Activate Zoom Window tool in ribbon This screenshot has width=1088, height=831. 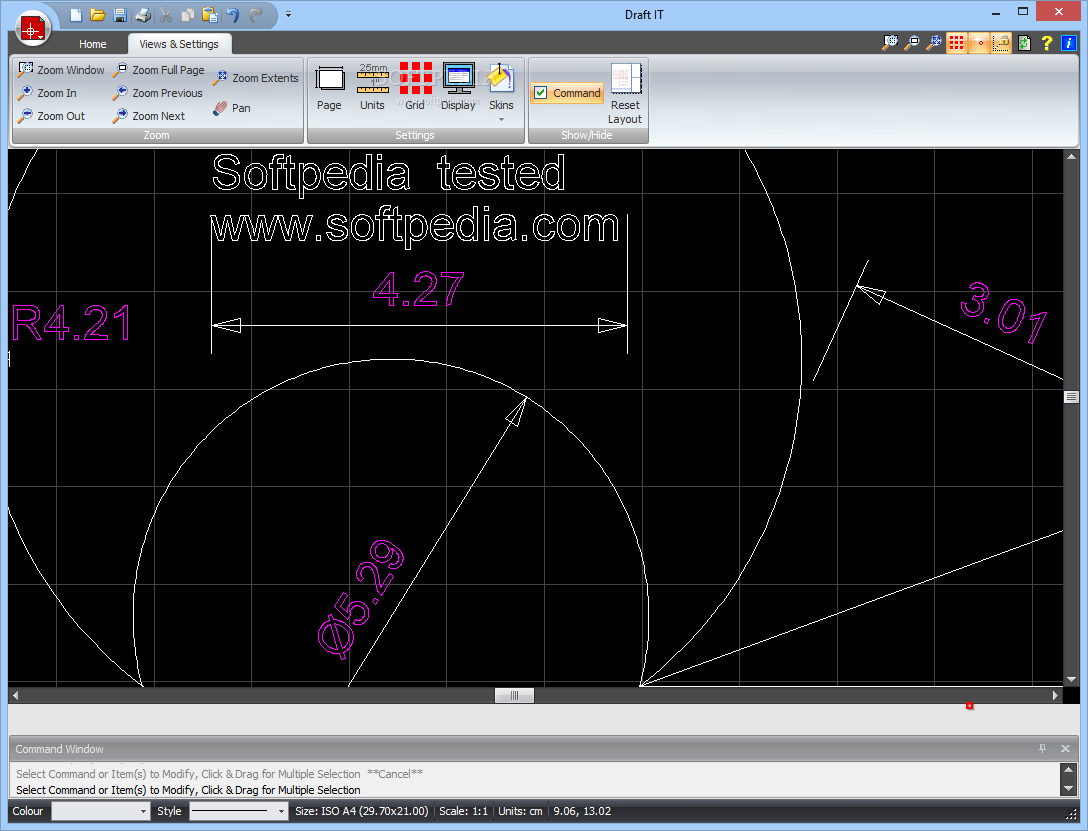61,70
